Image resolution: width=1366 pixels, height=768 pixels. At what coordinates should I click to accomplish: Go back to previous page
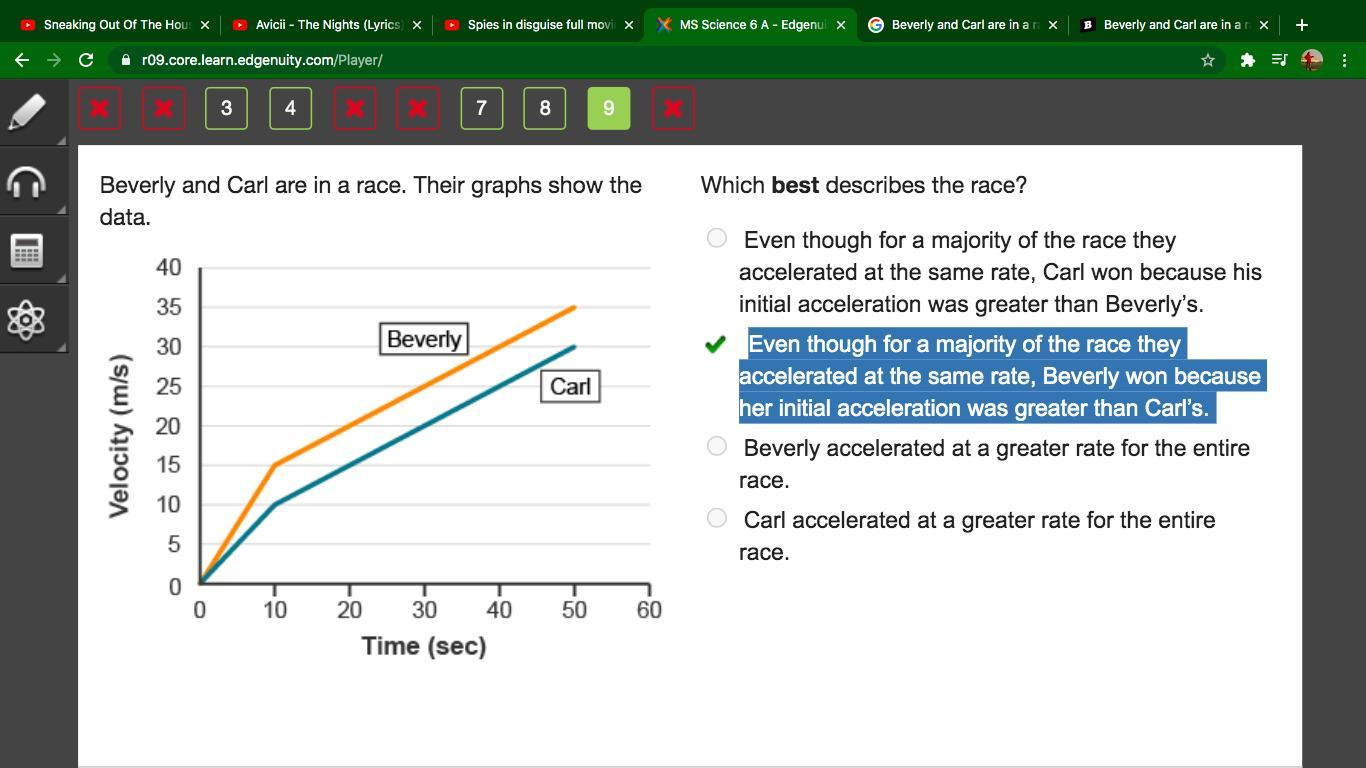pos(22,60)
